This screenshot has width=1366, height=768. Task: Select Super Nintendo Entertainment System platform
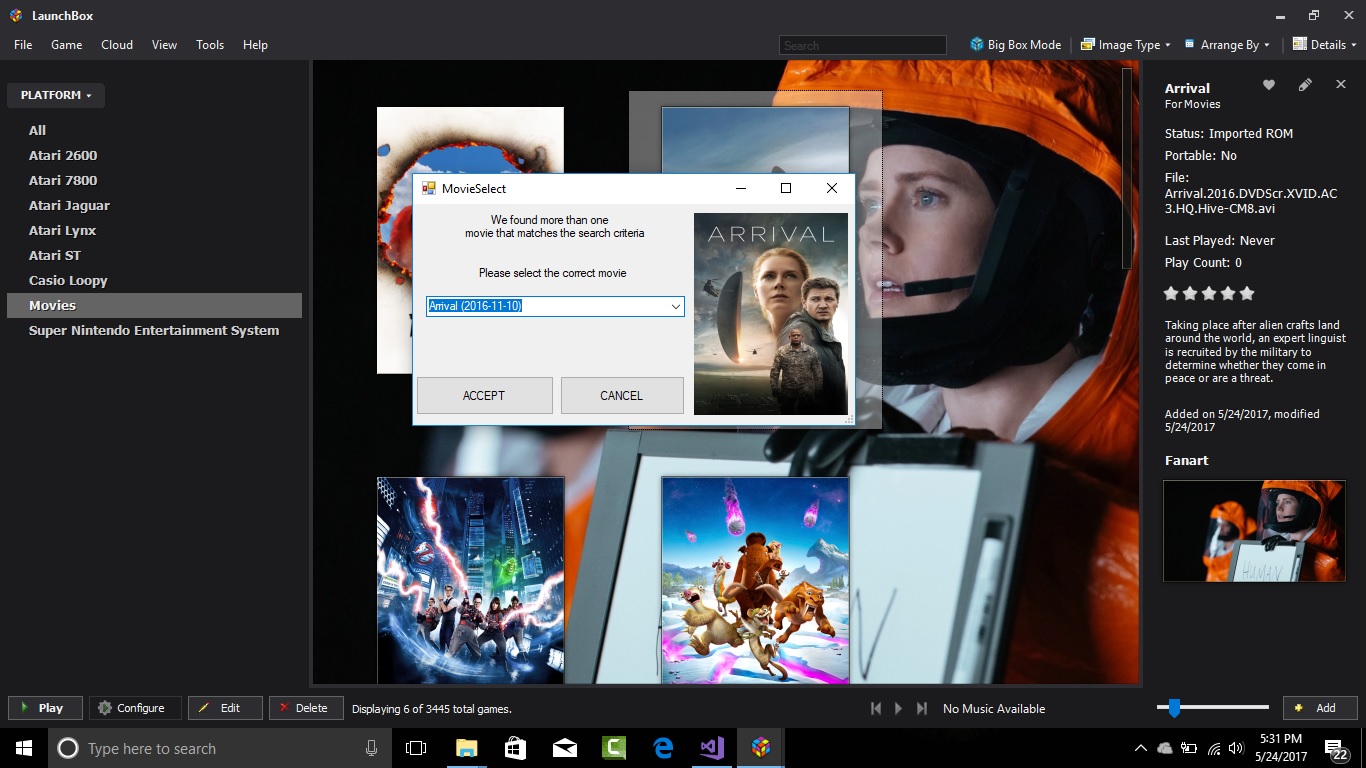click(154, 330)
